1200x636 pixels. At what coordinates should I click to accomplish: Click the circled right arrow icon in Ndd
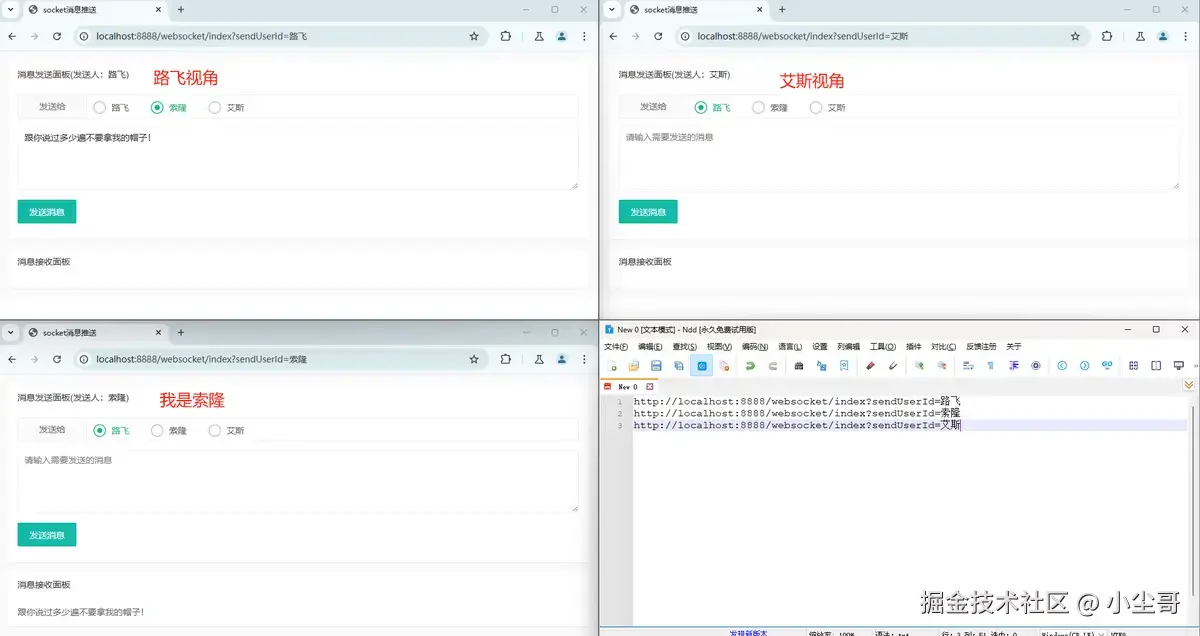1084,365
